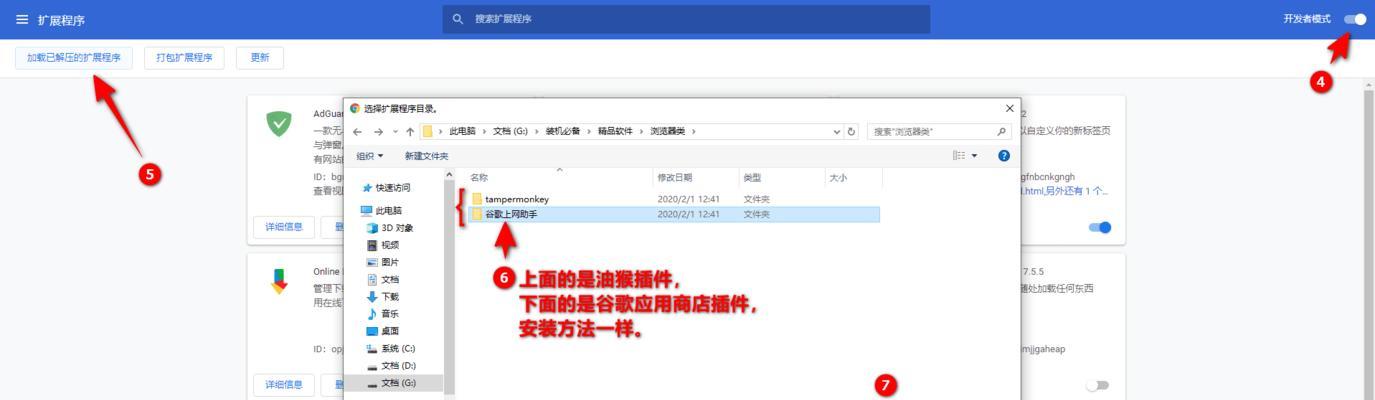
Task: Select drive 系统 (C:) in sidebar
Action: click(391, 348)
